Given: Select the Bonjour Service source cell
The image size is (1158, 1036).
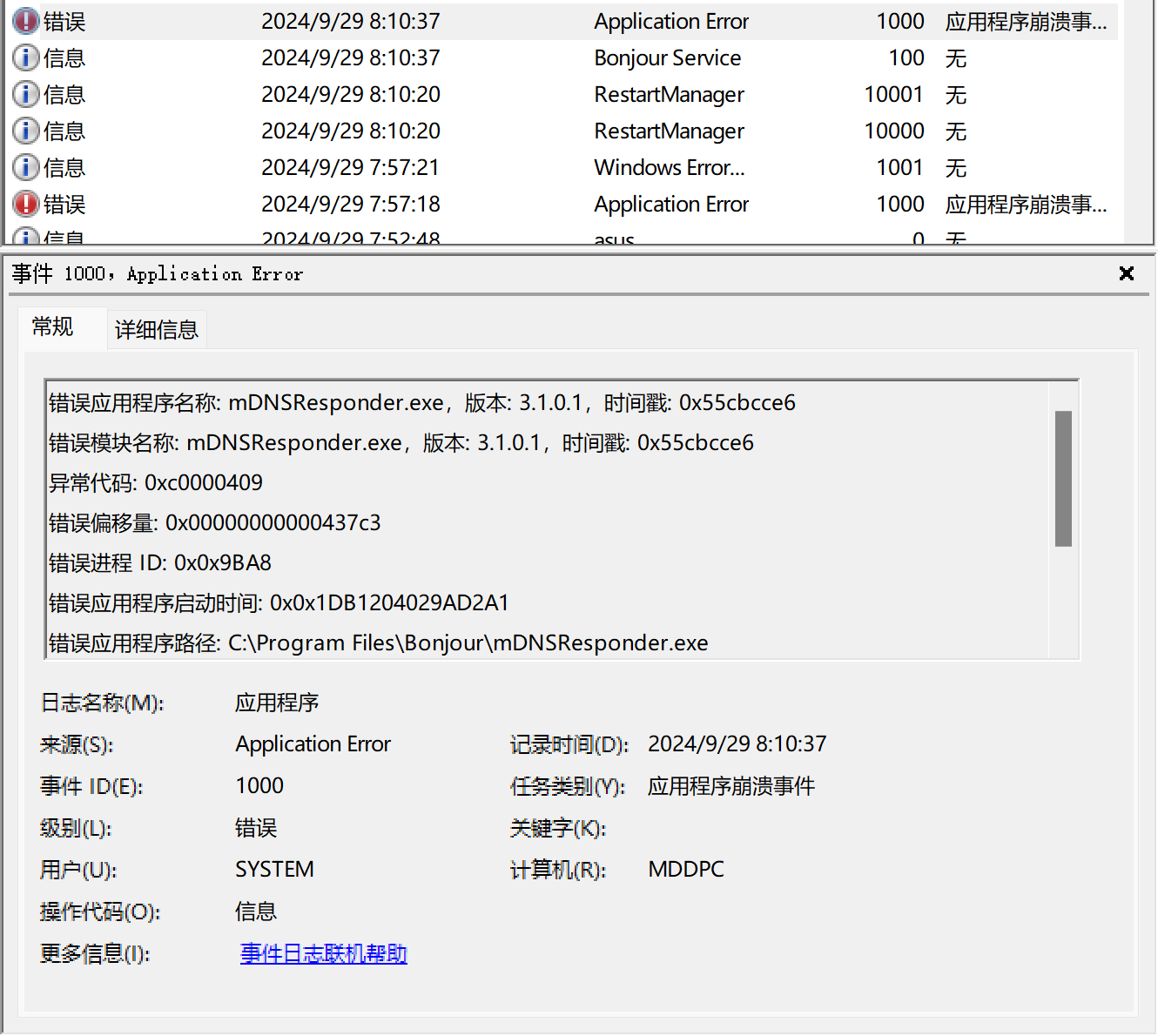Looking at the screenshot, I should click(668, 57).
